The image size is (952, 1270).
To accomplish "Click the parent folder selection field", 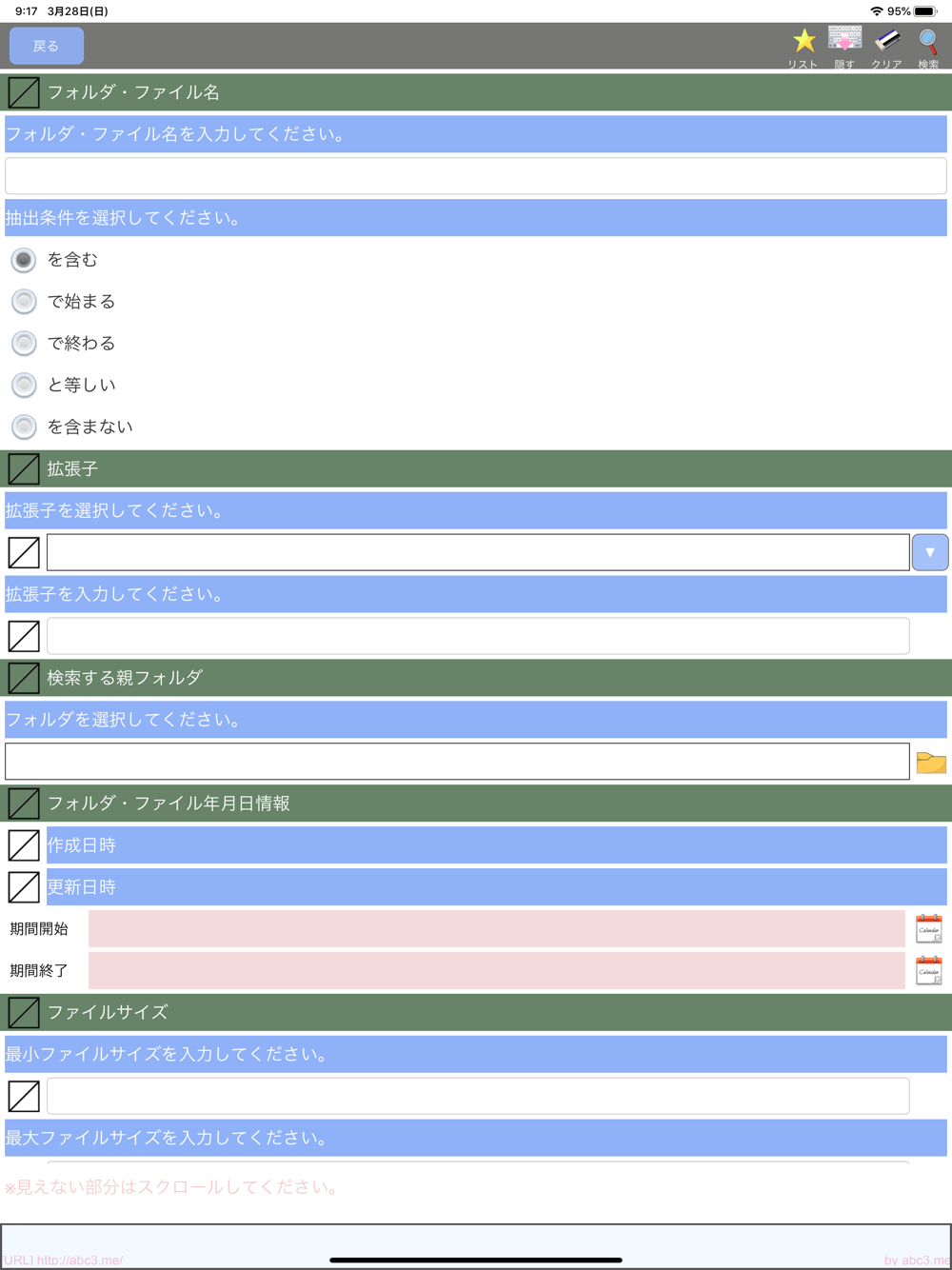I will coord(457,762).
